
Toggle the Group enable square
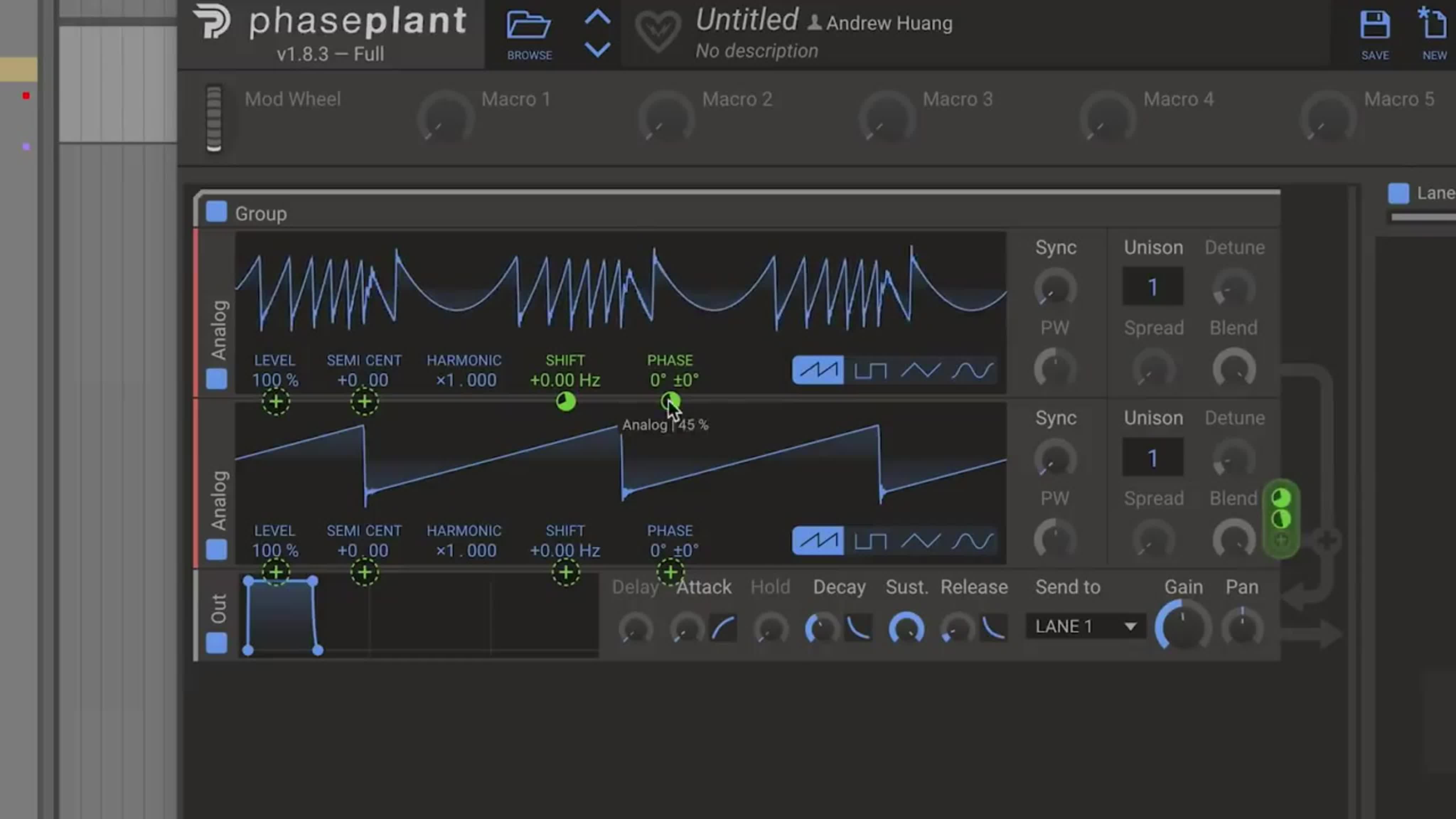pyautogui.click(x=216, y=212)
